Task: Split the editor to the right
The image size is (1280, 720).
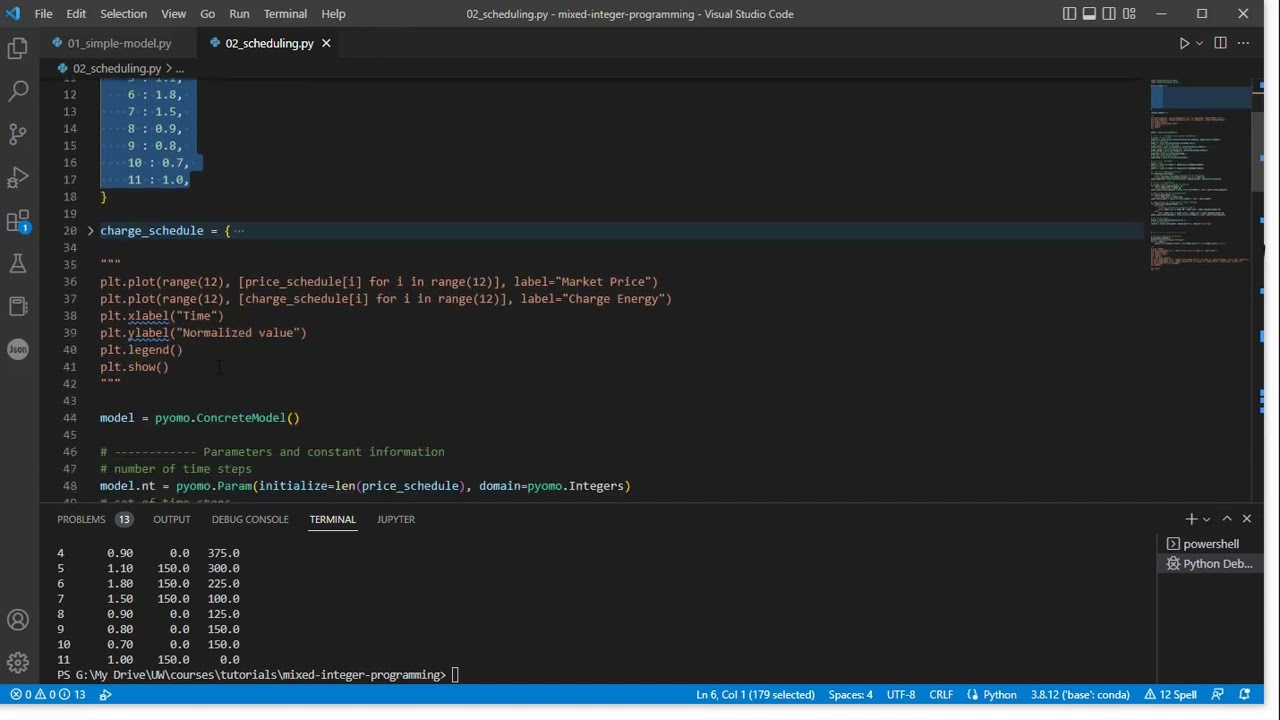Action: tap(1220, 43)
